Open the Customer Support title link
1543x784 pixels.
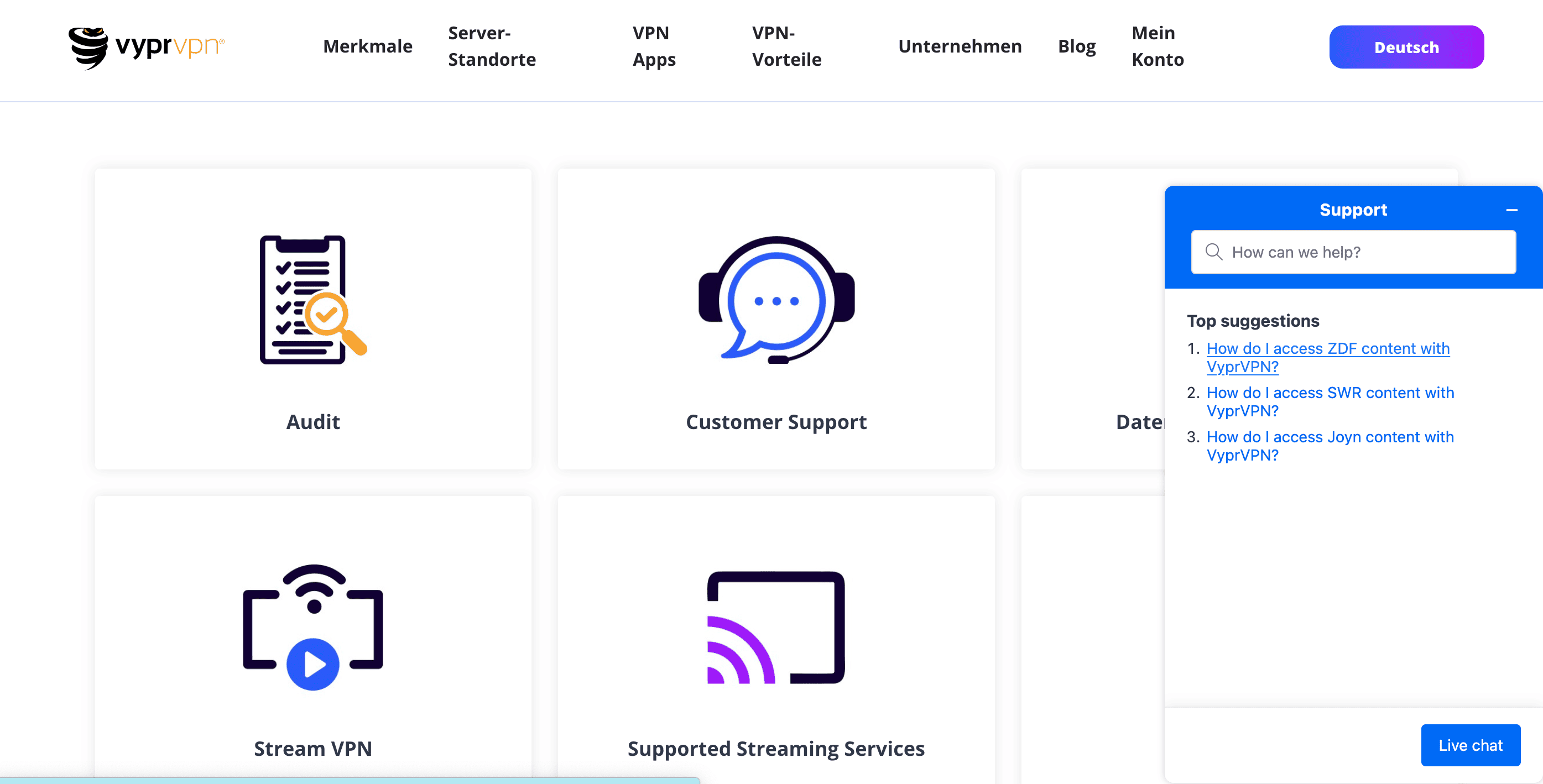(x=776, y=422)
